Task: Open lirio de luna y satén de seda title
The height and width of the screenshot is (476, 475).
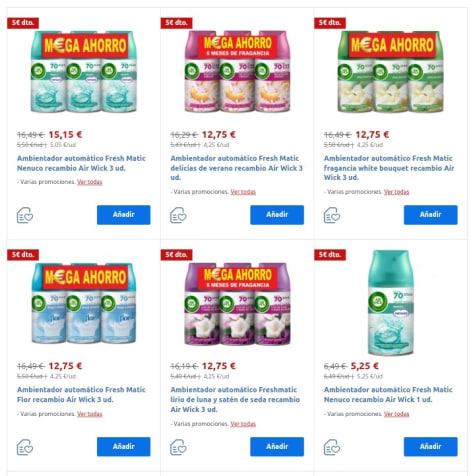Action: click(235, 399)
